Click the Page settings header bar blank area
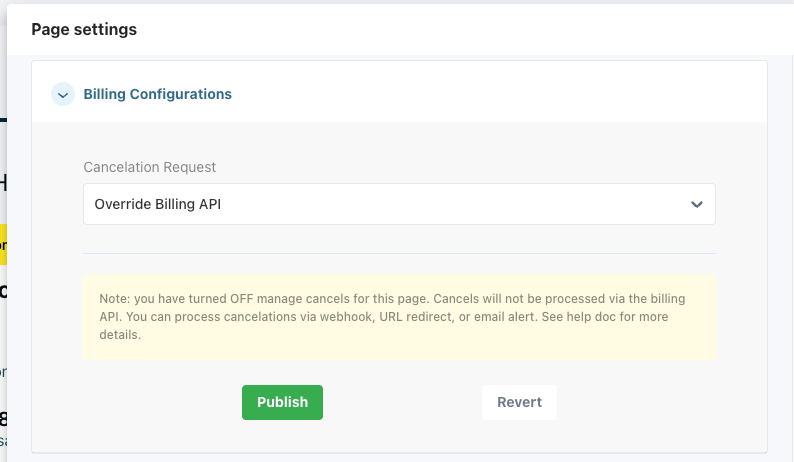 (x=450, y=29)
